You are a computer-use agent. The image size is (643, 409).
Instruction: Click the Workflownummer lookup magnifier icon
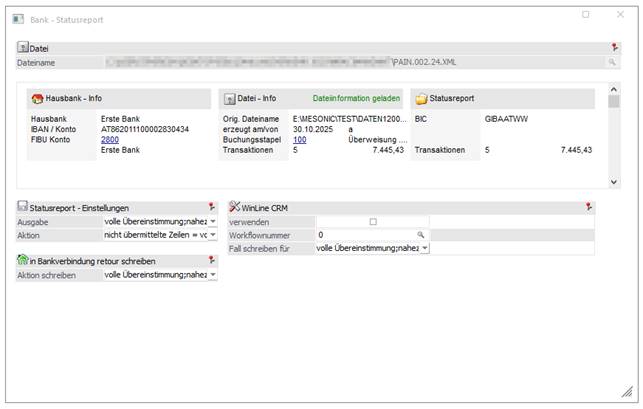(x=422, y=234)
